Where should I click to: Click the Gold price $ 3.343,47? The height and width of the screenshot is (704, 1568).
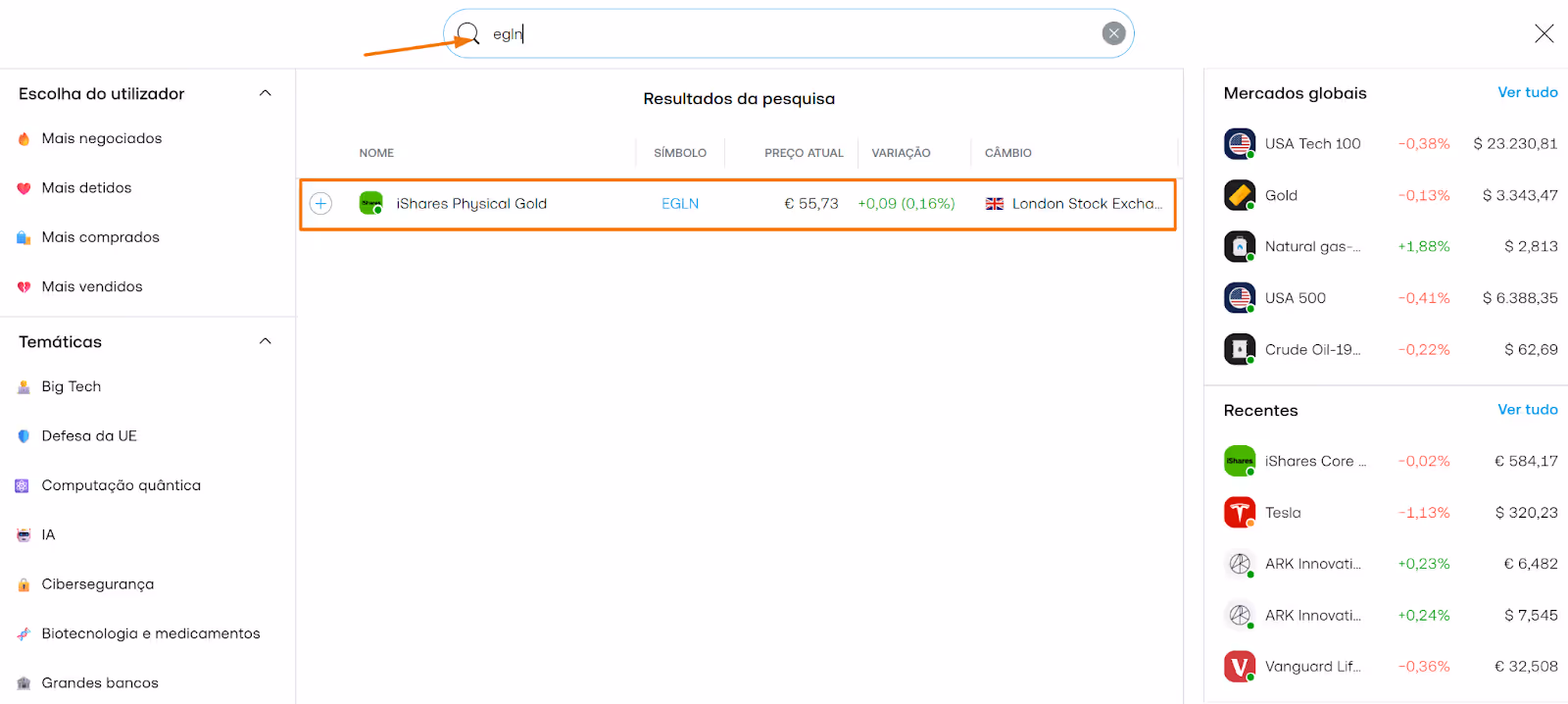point(1520,195)
